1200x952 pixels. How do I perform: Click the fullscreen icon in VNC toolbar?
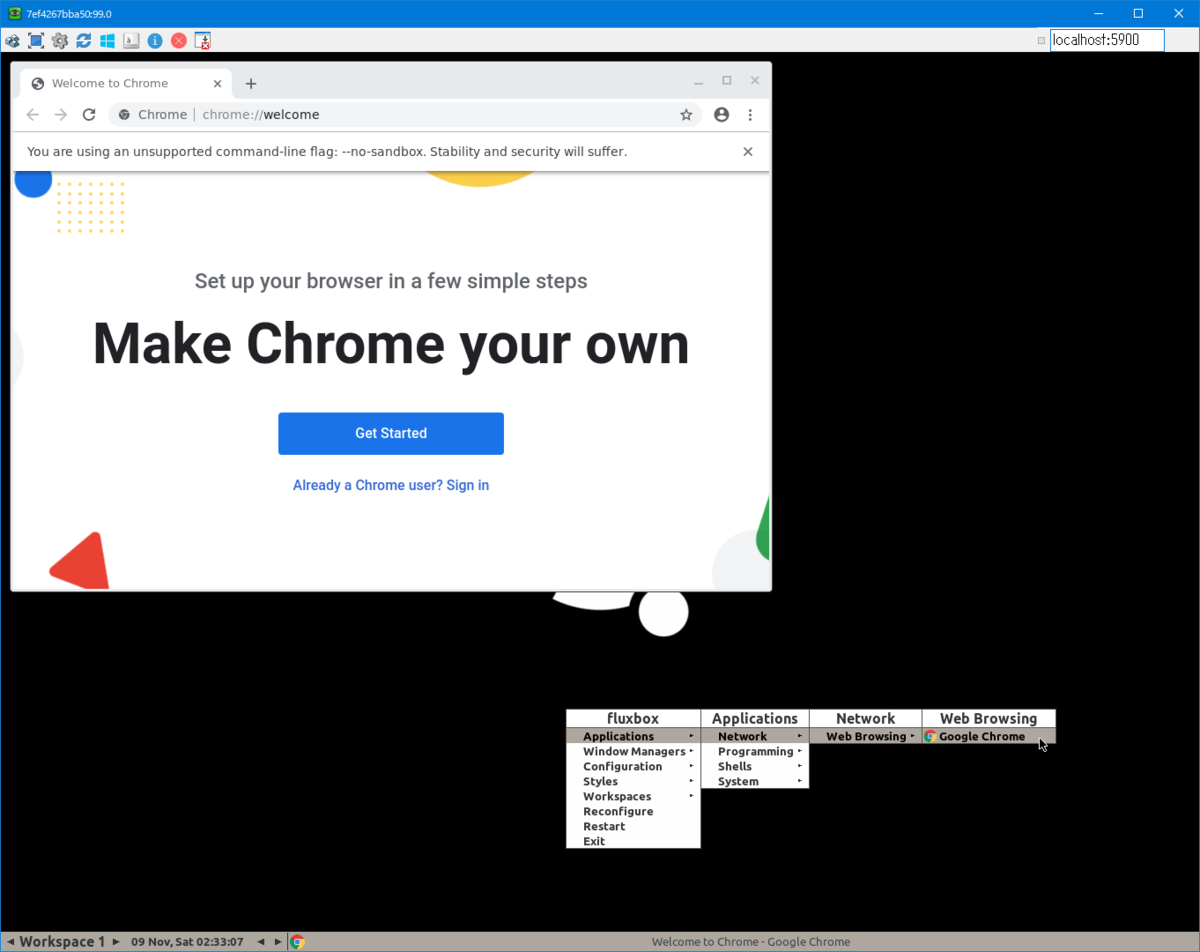(36, 41)
